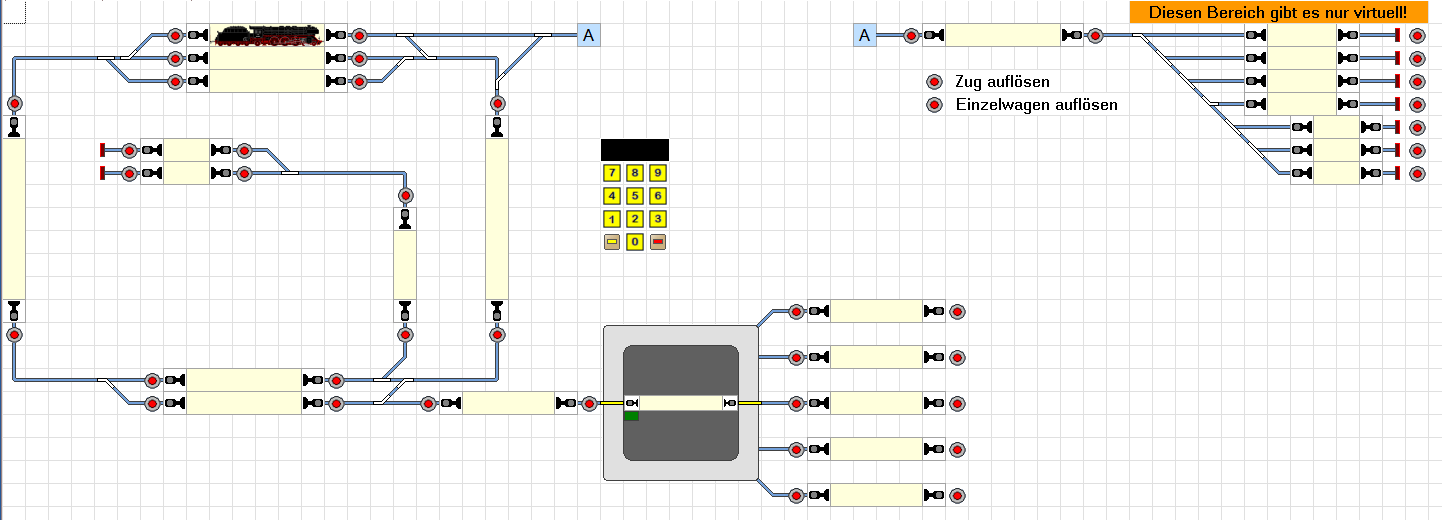The image size is (1442, 520).
Task: Click the turntable bridge block in center
Action: 681,403
